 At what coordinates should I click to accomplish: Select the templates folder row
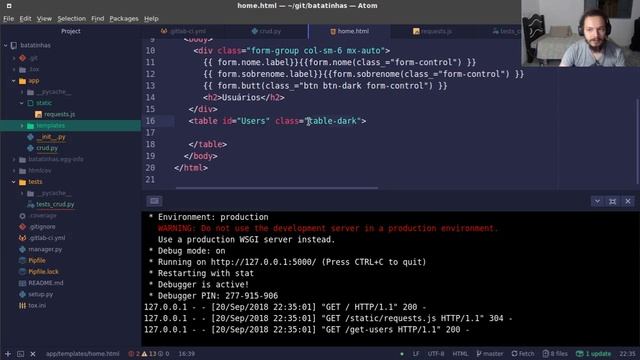[x=71, y=126]
